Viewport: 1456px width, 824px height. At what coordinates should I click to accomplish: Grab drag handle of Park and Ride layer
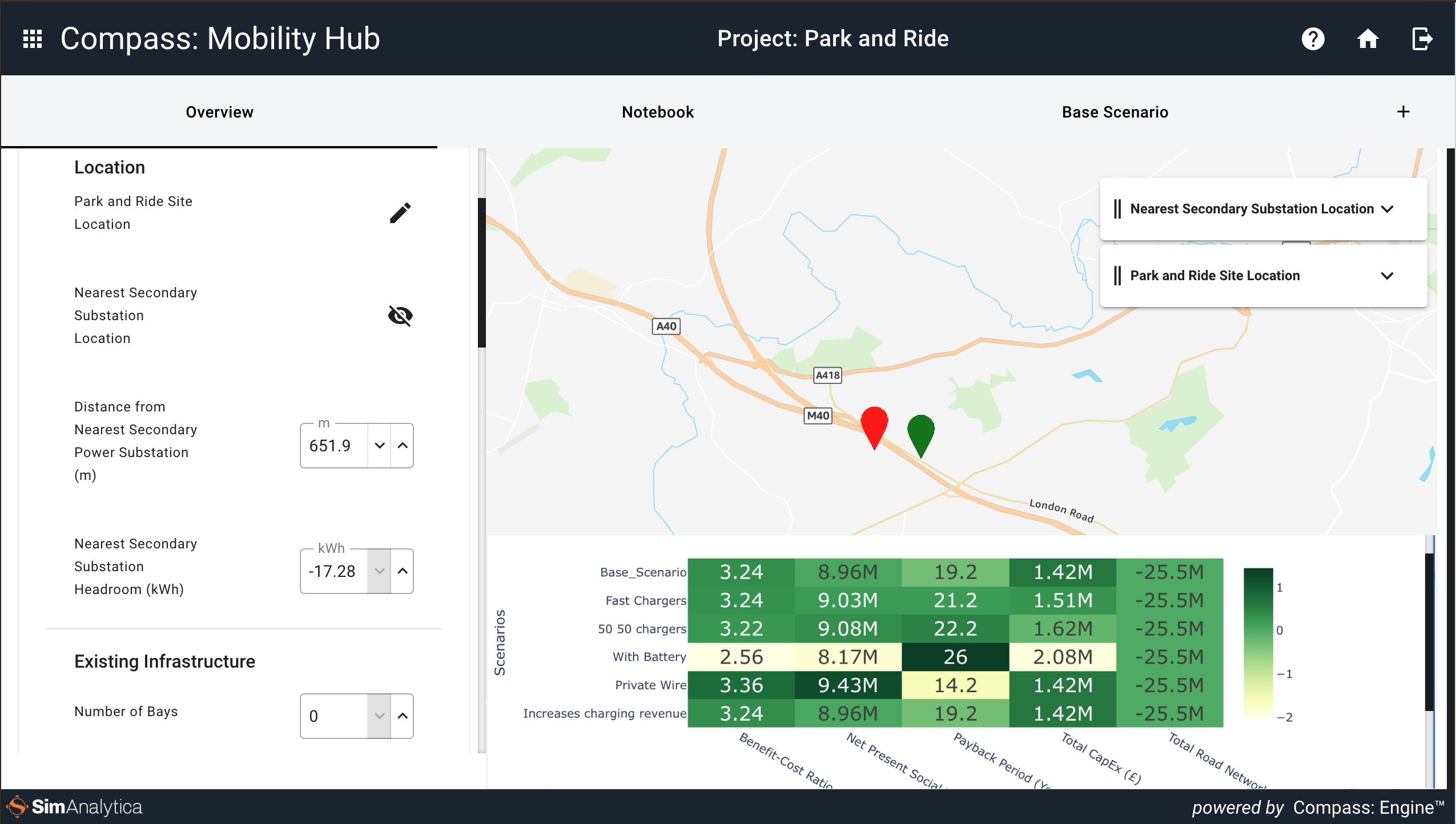[x=1117, y=276]
